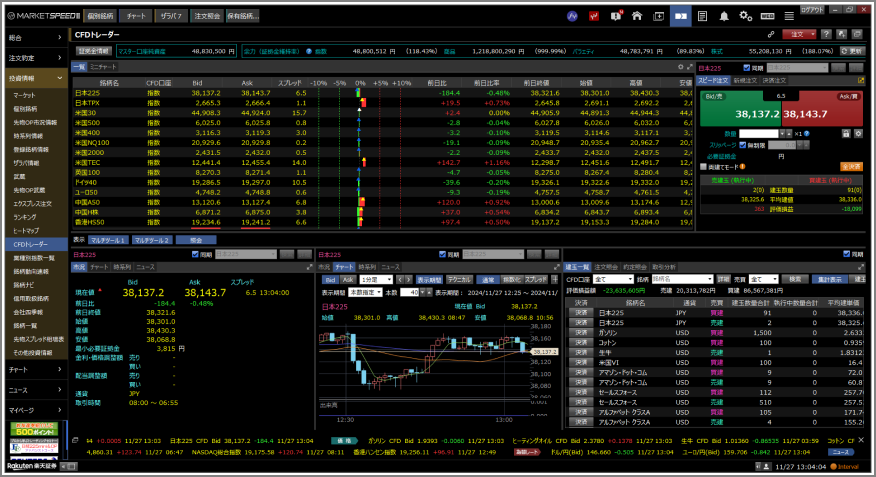Viewport: 876px width, 477px height.
Task: Click the orange info icon beside 両建てモード
Action: [x=742, y=166]
